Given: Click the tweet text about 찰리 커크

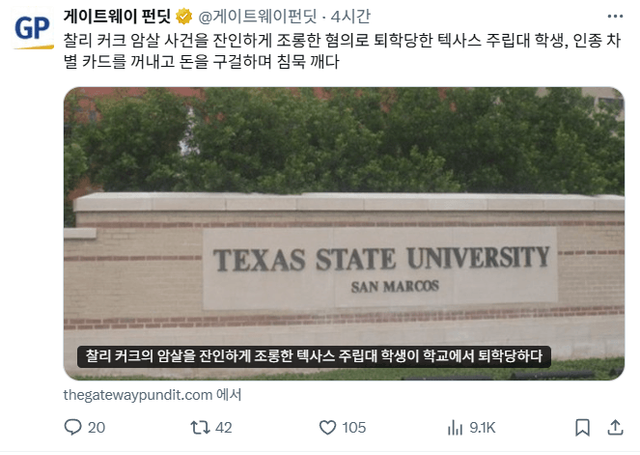Looking at the screenshot, I should pyautogui.click(x=342, y=51).
